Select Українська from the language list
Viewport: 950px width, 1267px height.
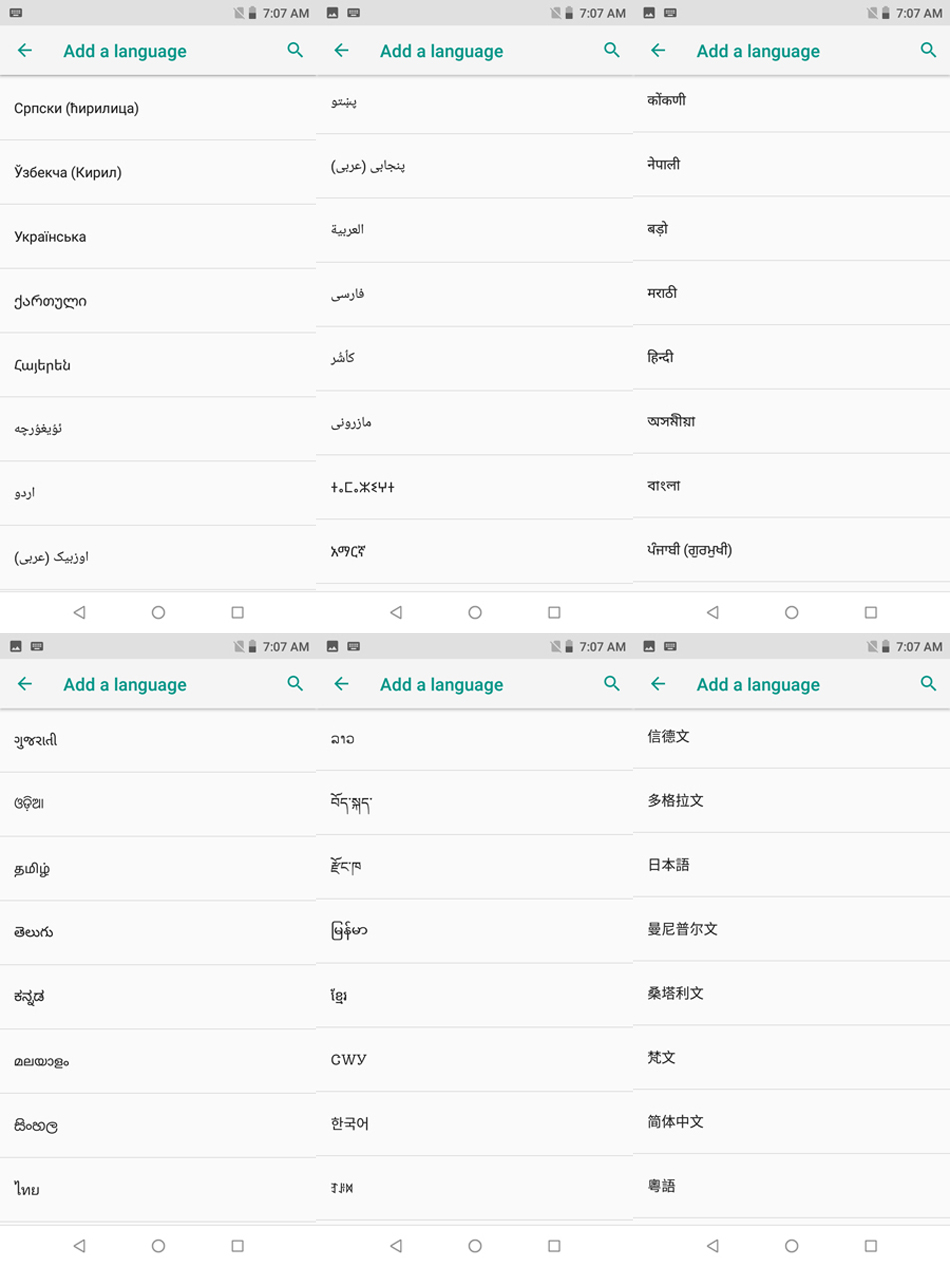pyautogui.click(x=158, y=237)
